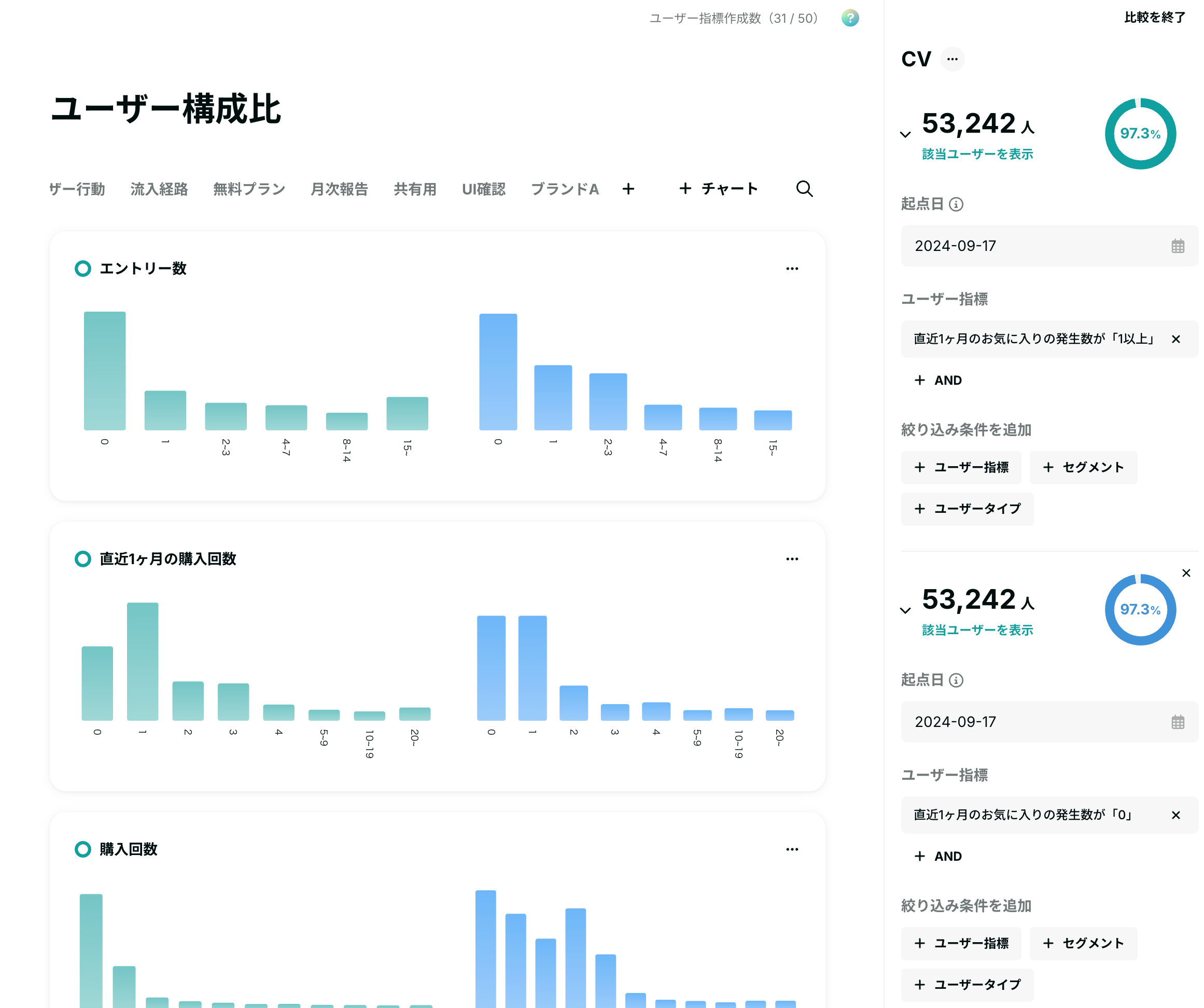Open the first 起点日 date picker
This screenshot has width=1204, height=1008.
pyautogui.click(x=1178, y=246)
